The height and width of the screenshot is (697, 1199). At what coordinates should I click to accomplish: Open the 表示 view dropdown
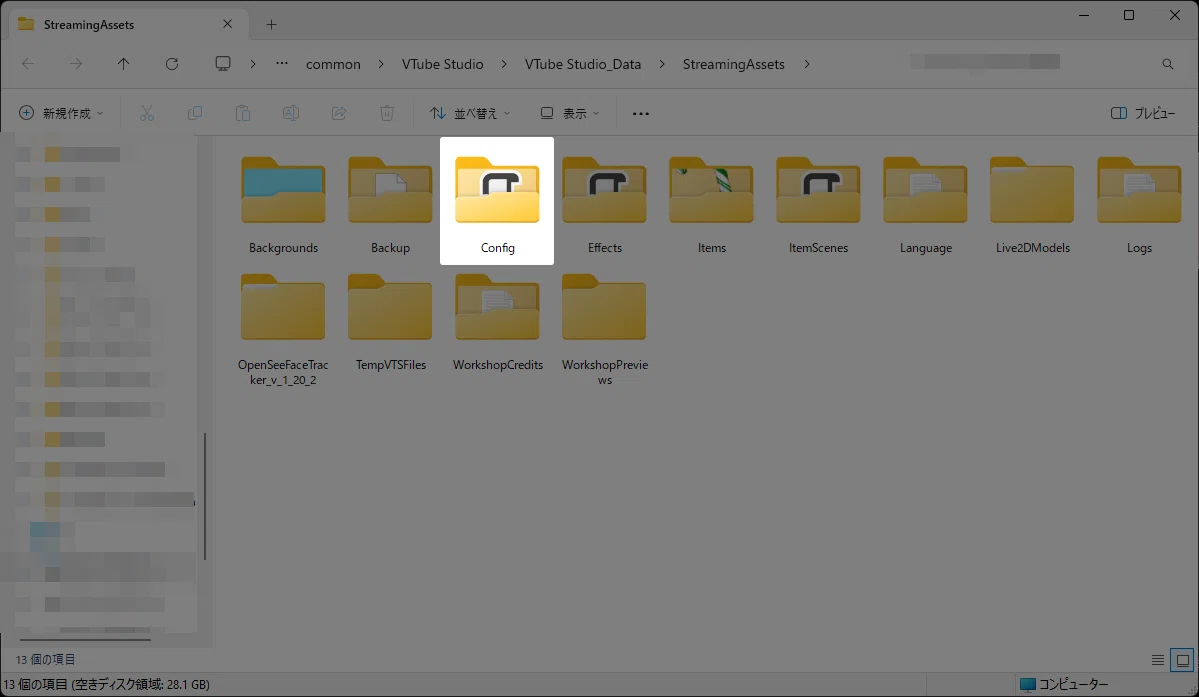click(570, 113)
